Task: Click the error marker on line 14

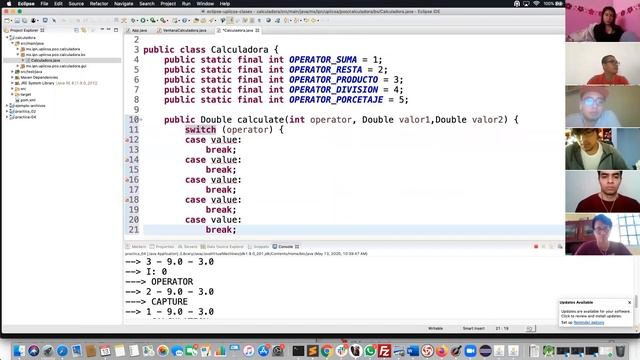Action: point(127,160)
